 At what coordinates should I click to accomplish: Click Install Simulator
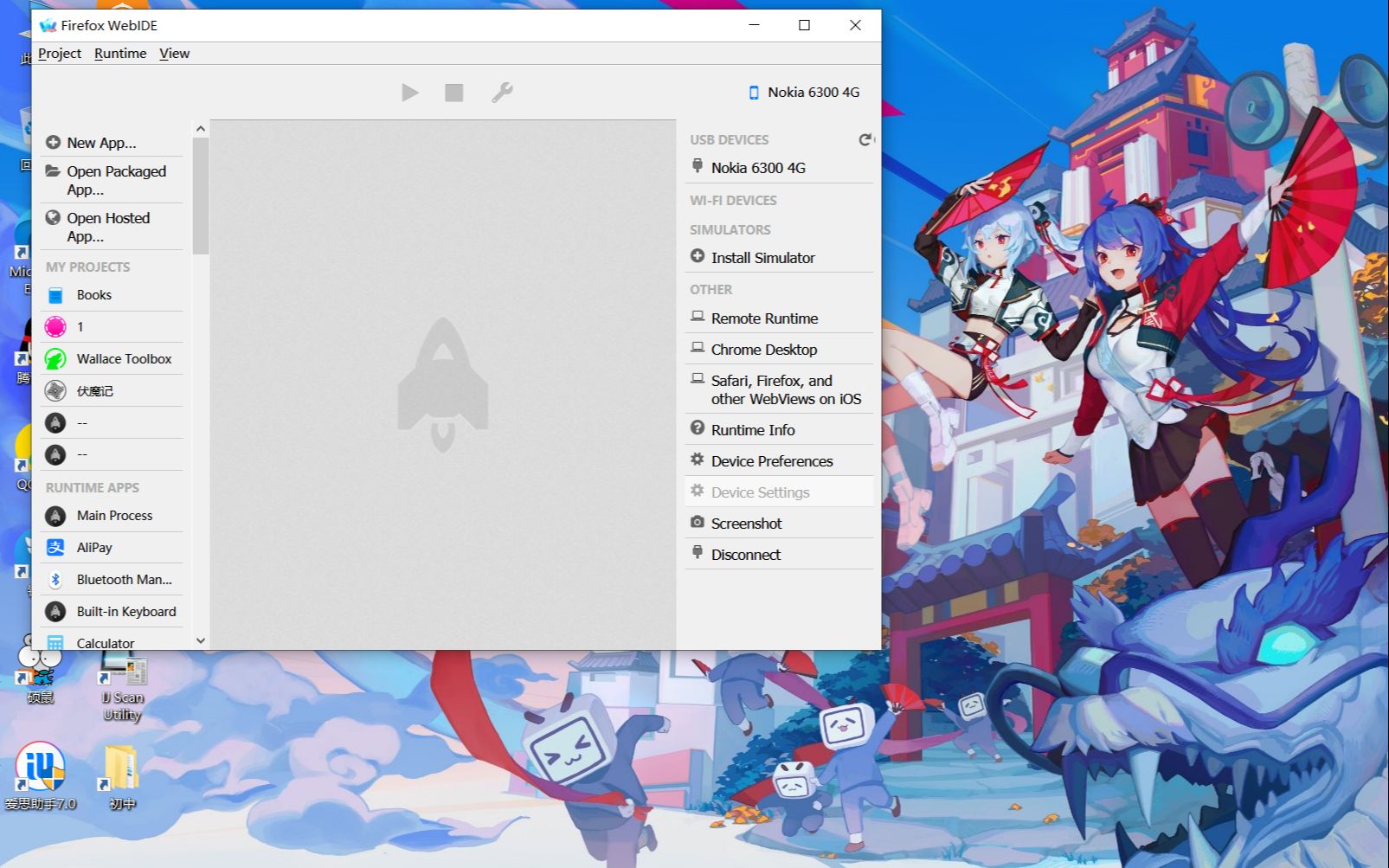(779, 258)
